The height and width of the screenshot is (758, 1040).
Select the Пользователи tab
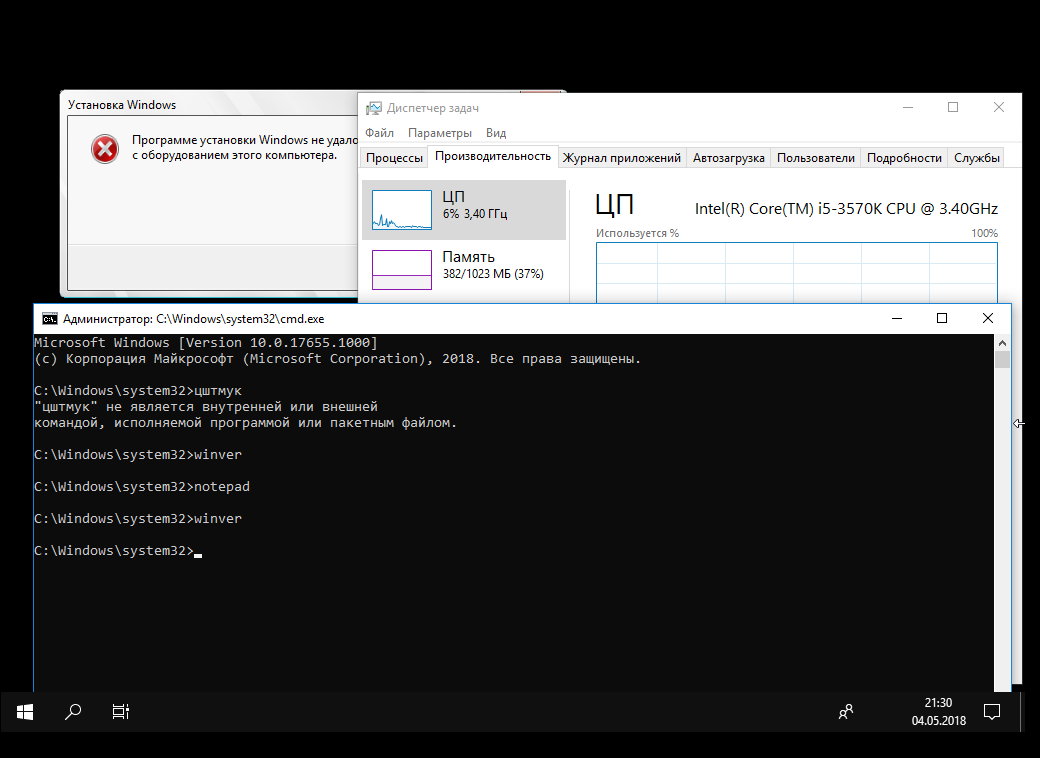(815, 158)
